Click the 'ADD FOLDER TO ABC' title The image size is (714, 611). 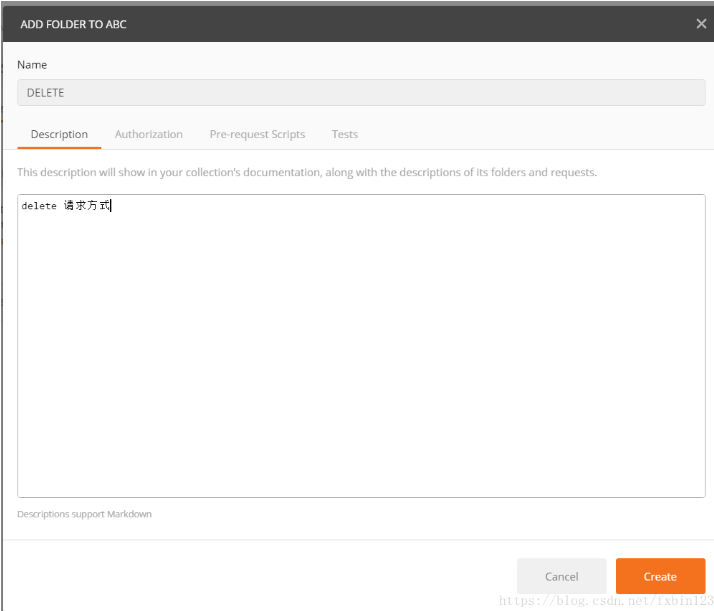(73, 24)
